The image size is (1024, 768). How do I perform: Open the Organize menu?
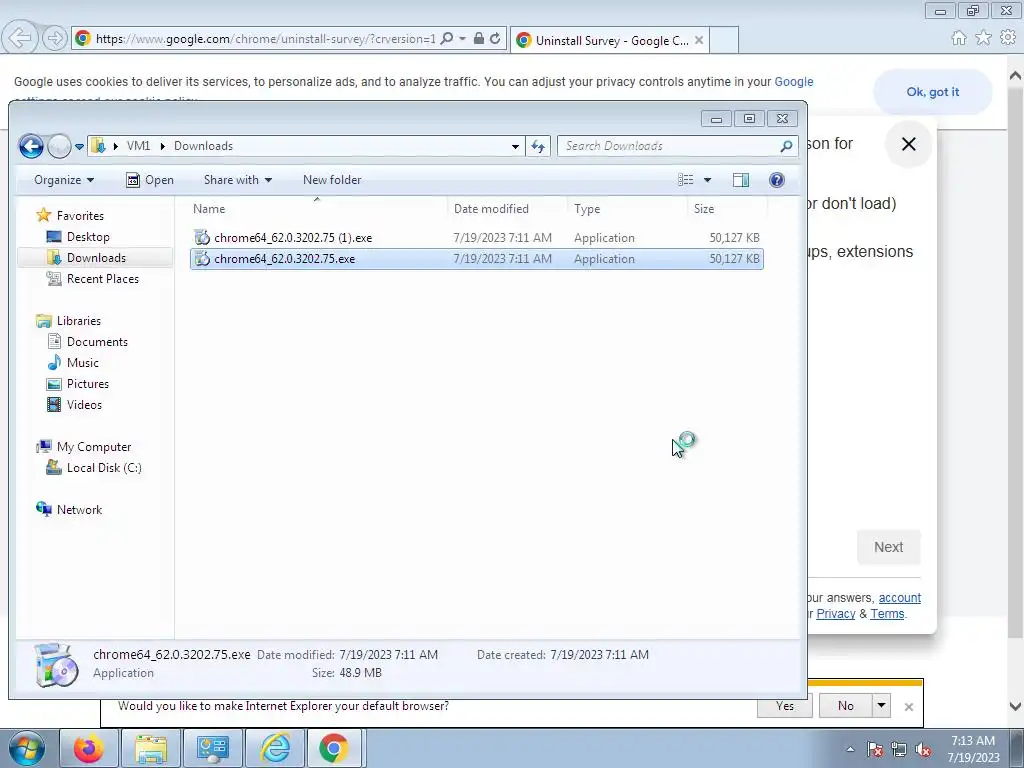(x=64, y=180)
